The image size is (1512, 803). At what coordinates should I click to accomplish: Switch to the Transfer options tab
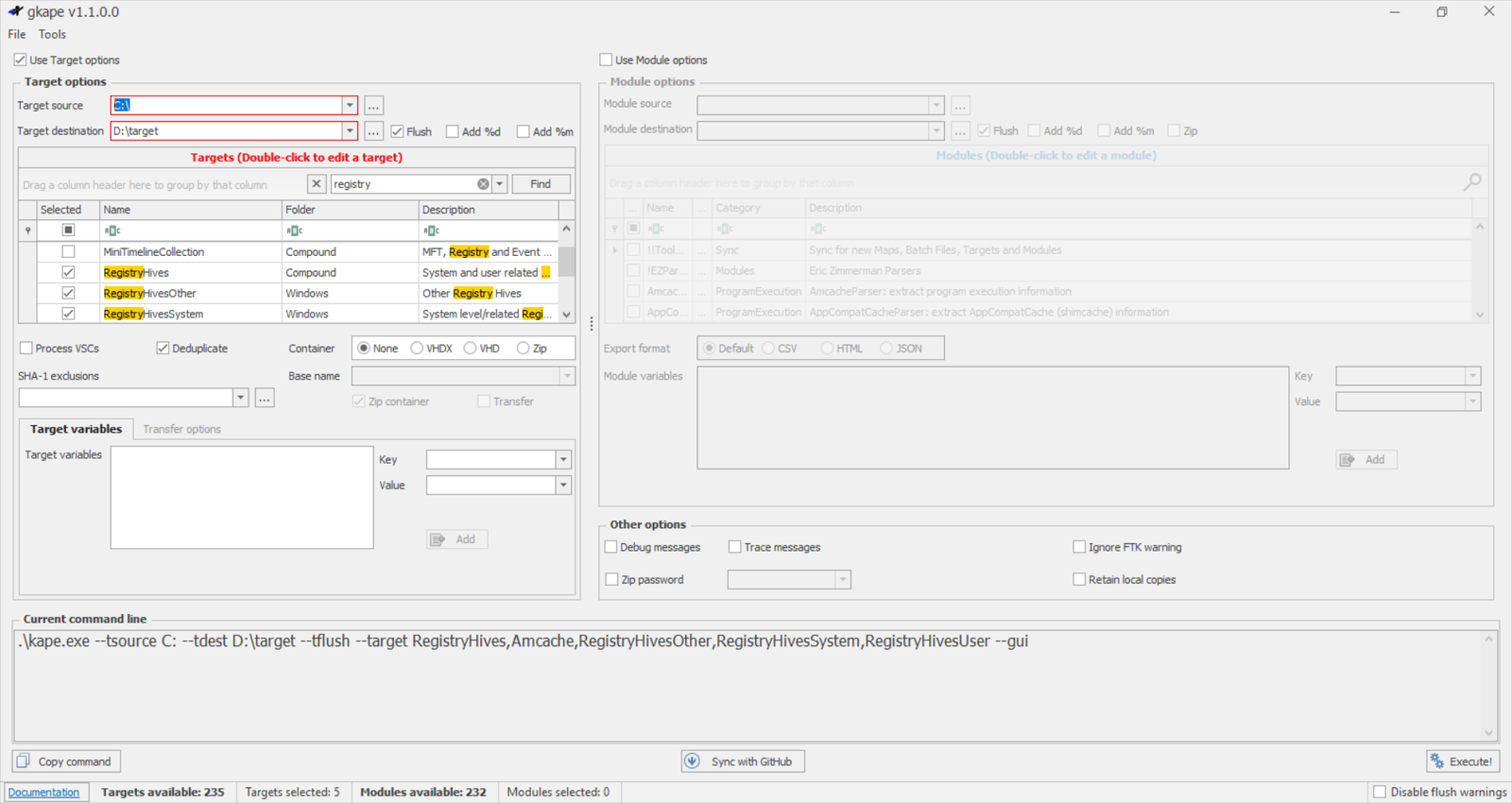pos(181,429)
